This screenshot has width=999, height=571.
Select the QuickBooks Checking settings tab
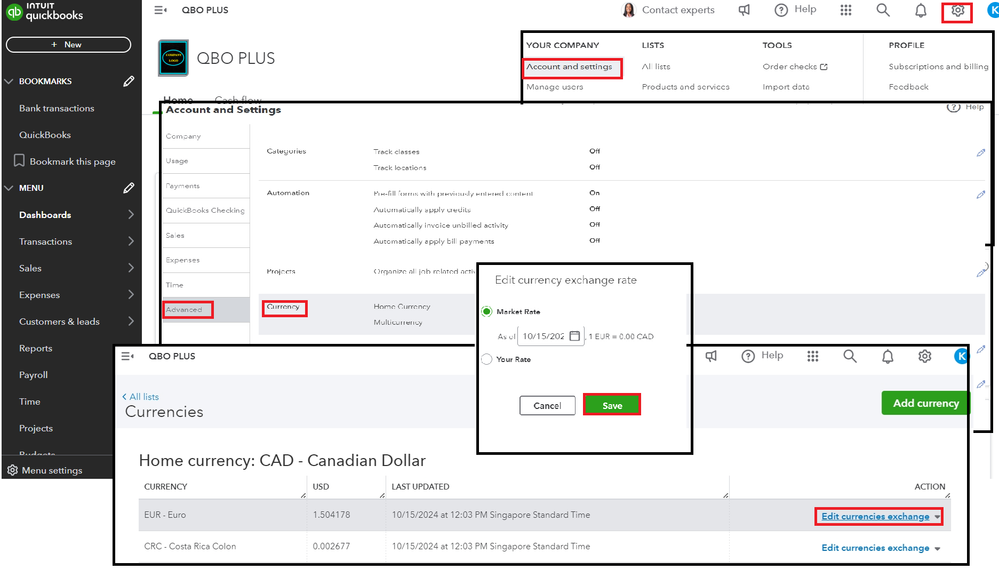coord(205,210)
